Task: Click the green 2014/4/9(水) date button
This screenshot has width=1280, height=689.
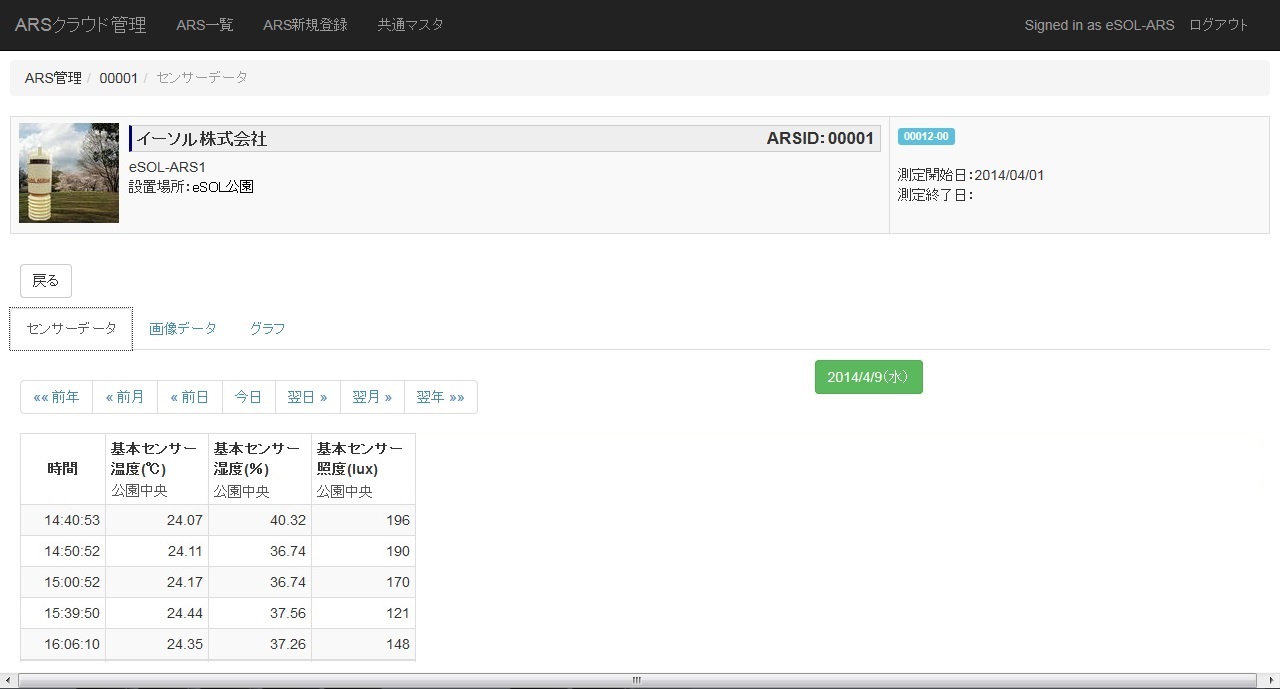Action: (868, 377)
